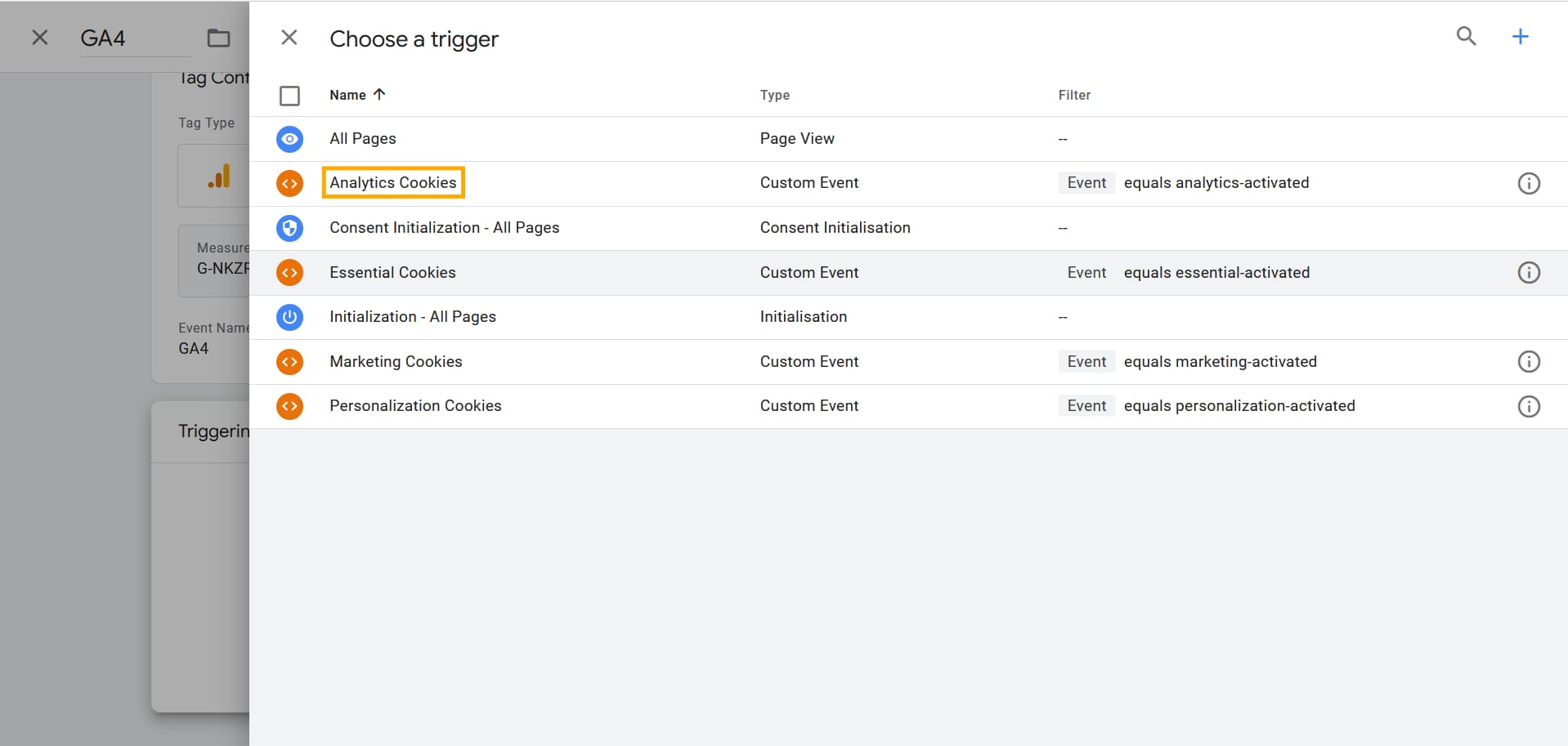The image size is (1568, 746).
Task: Sort triggers by Name column
Action: click(357, 95)
